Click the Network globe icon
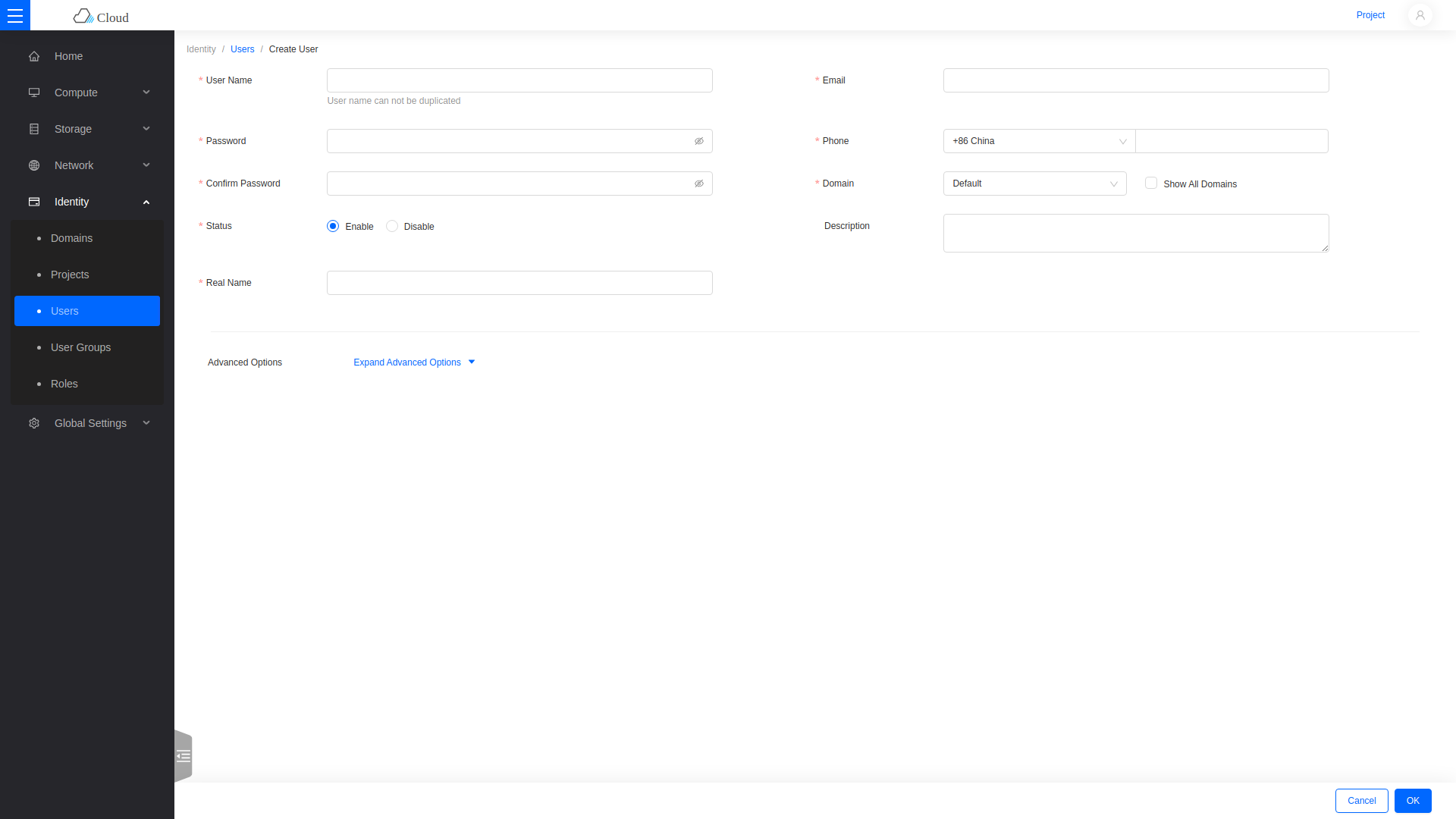 [34, 165]
